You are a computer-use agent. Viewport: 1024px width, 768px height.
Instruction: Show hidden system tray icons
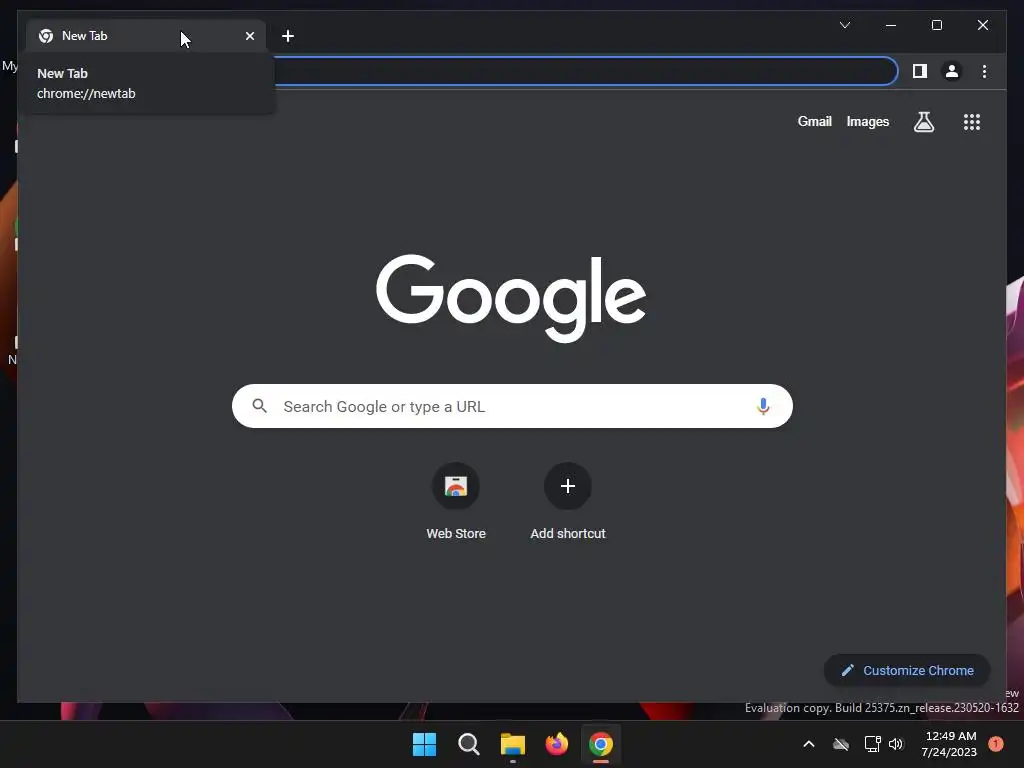point(808,744)
